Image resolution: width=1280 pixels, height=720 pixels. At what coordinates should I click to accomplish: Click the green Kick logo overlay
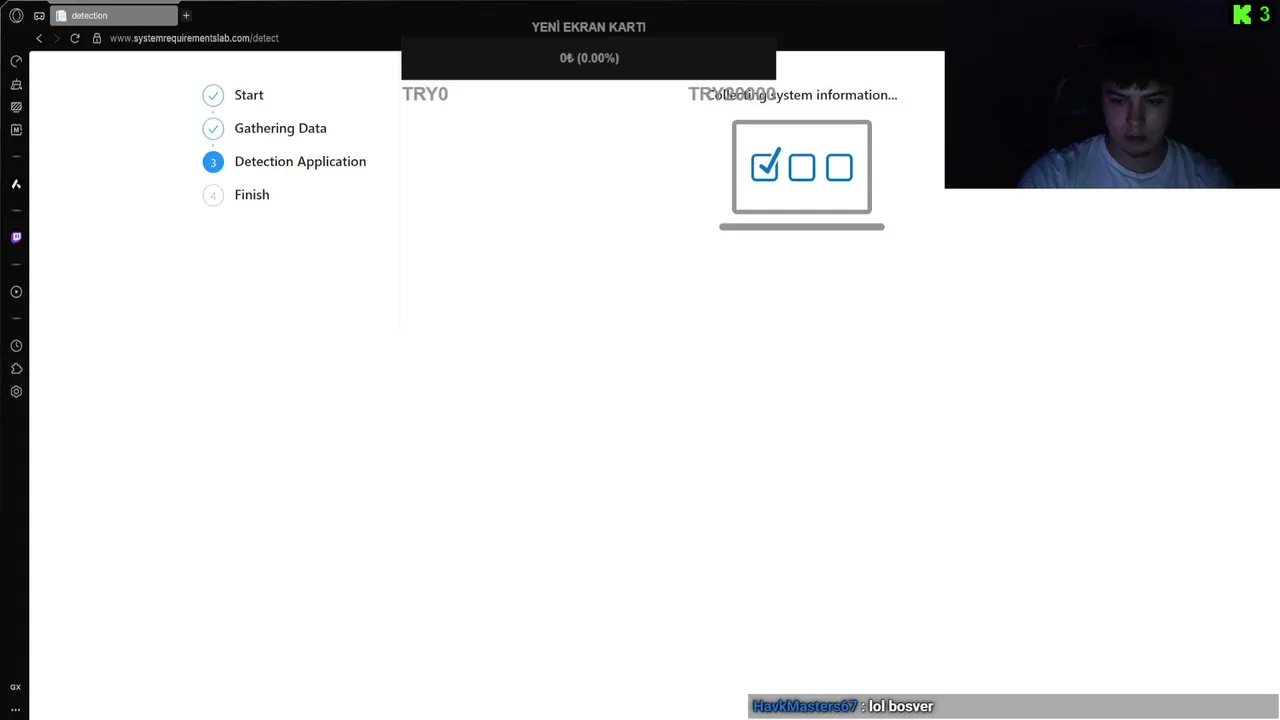click(x=1242, y=14)
